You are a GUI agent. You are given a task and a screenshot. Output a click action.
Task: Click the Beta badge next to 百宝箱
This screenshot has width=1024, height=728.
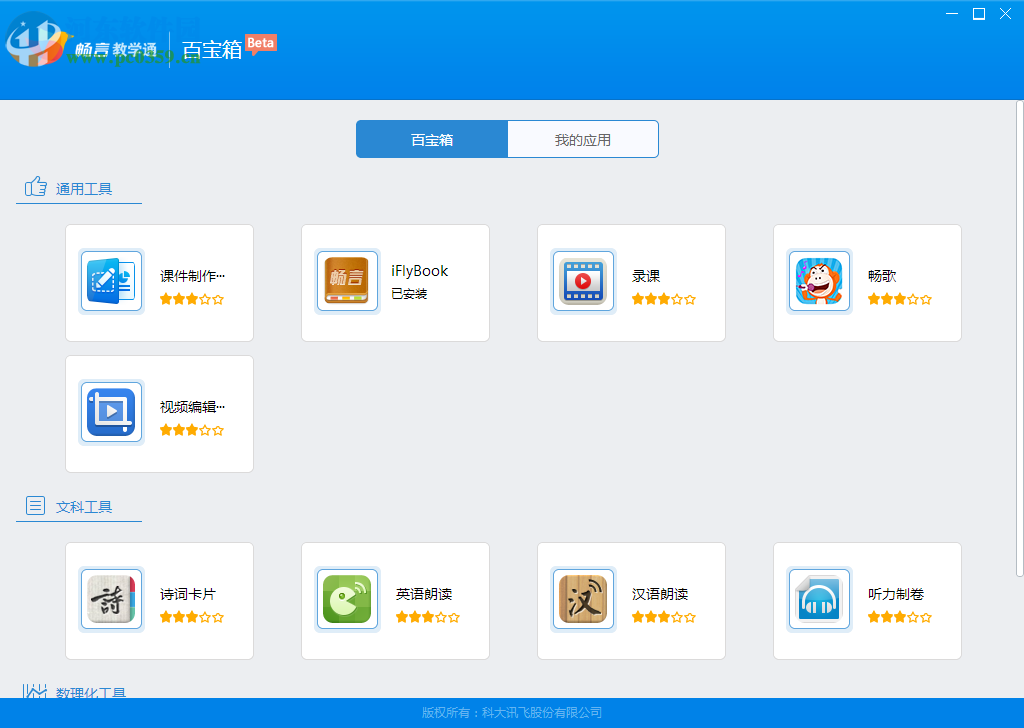click(x=260, y=44)
